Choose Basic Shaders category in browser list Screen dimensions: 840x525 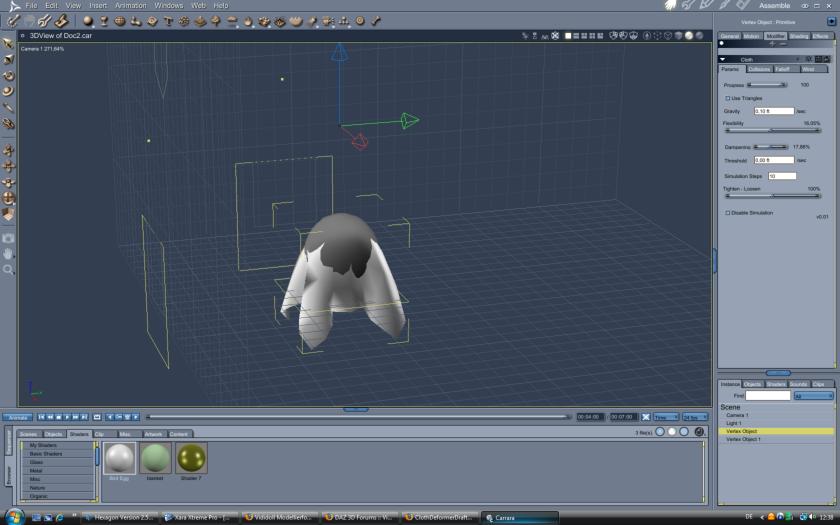click(x=46, y=454)
